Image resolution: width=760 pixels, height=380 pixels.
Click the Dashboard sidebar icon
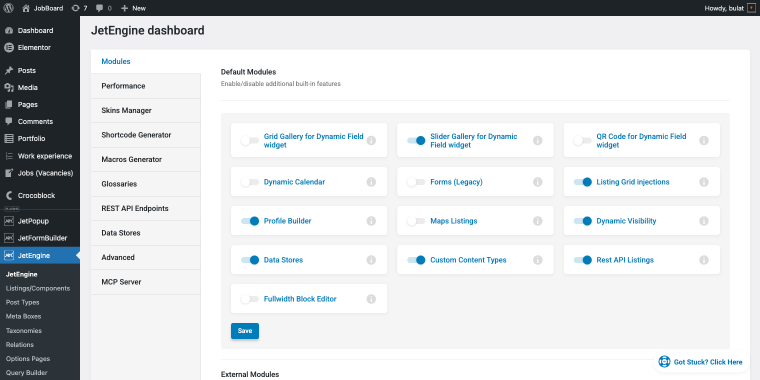pos(9,31)
